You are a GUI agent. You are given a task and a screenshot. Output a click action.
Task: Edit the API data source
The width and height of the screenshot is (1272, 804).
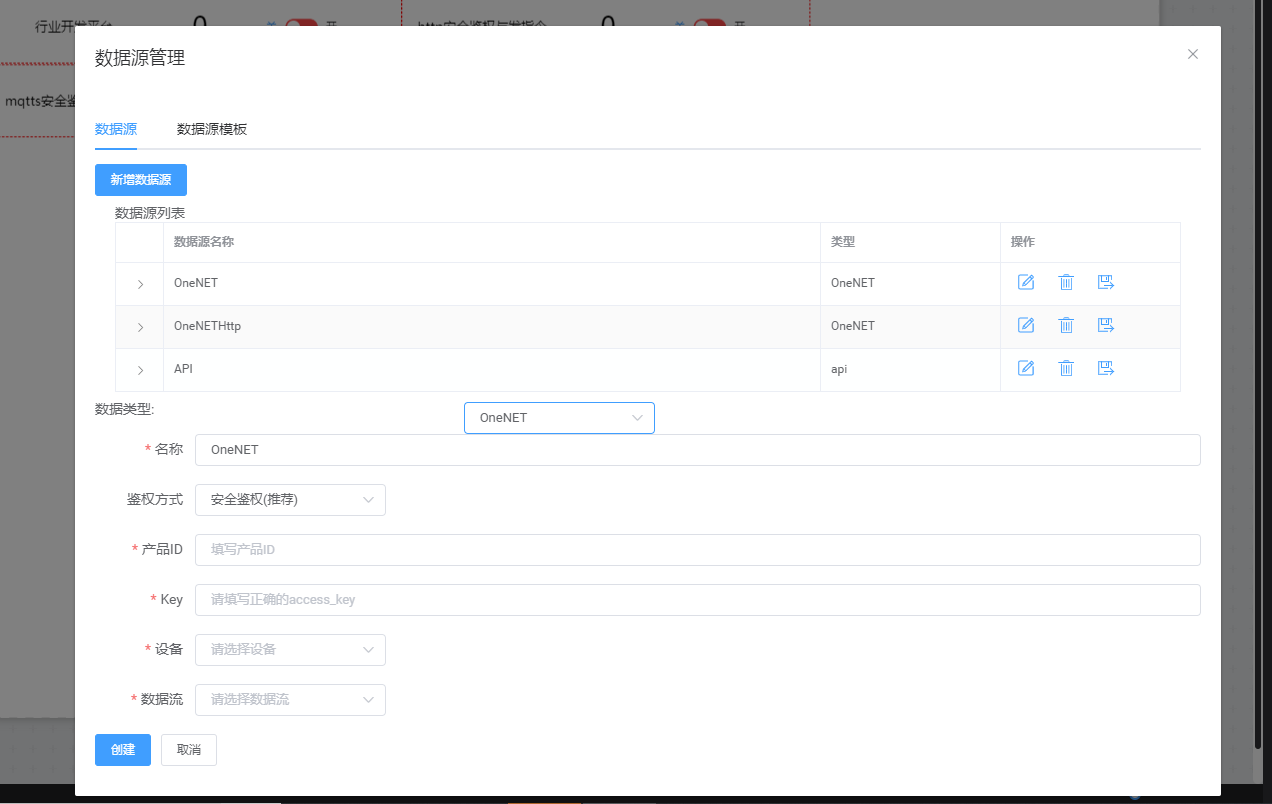click(1025, 368)
